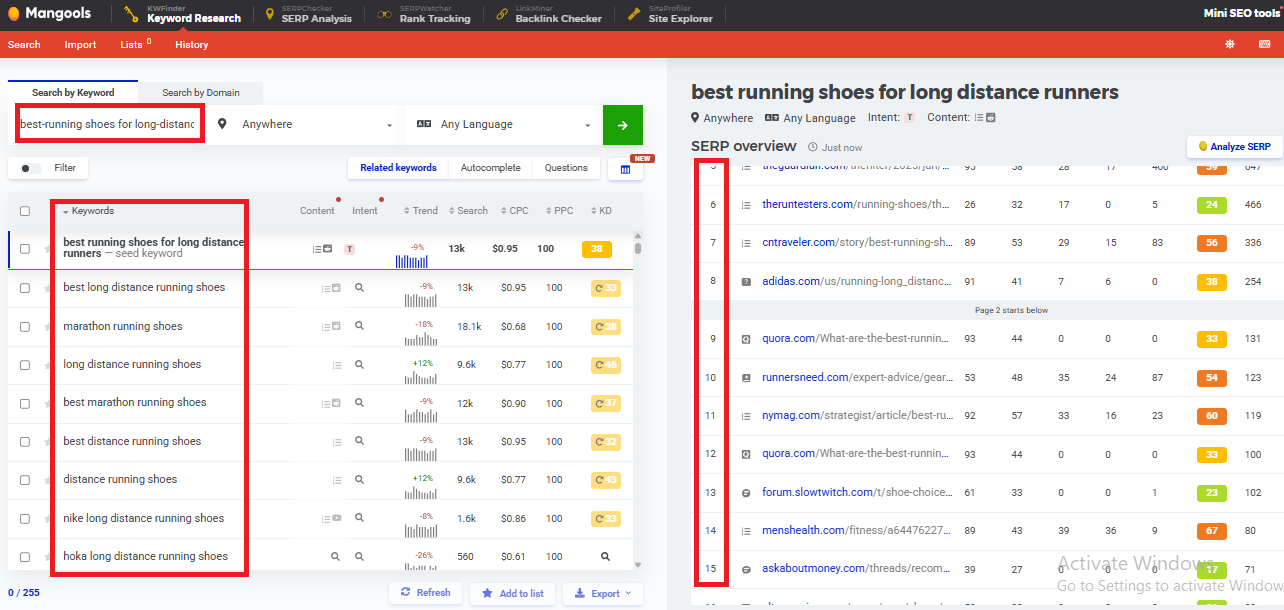This screenshot has height=610, width=1284.
Task: Click the keyword list vertical scrollbar
Action: click(638, 249)
